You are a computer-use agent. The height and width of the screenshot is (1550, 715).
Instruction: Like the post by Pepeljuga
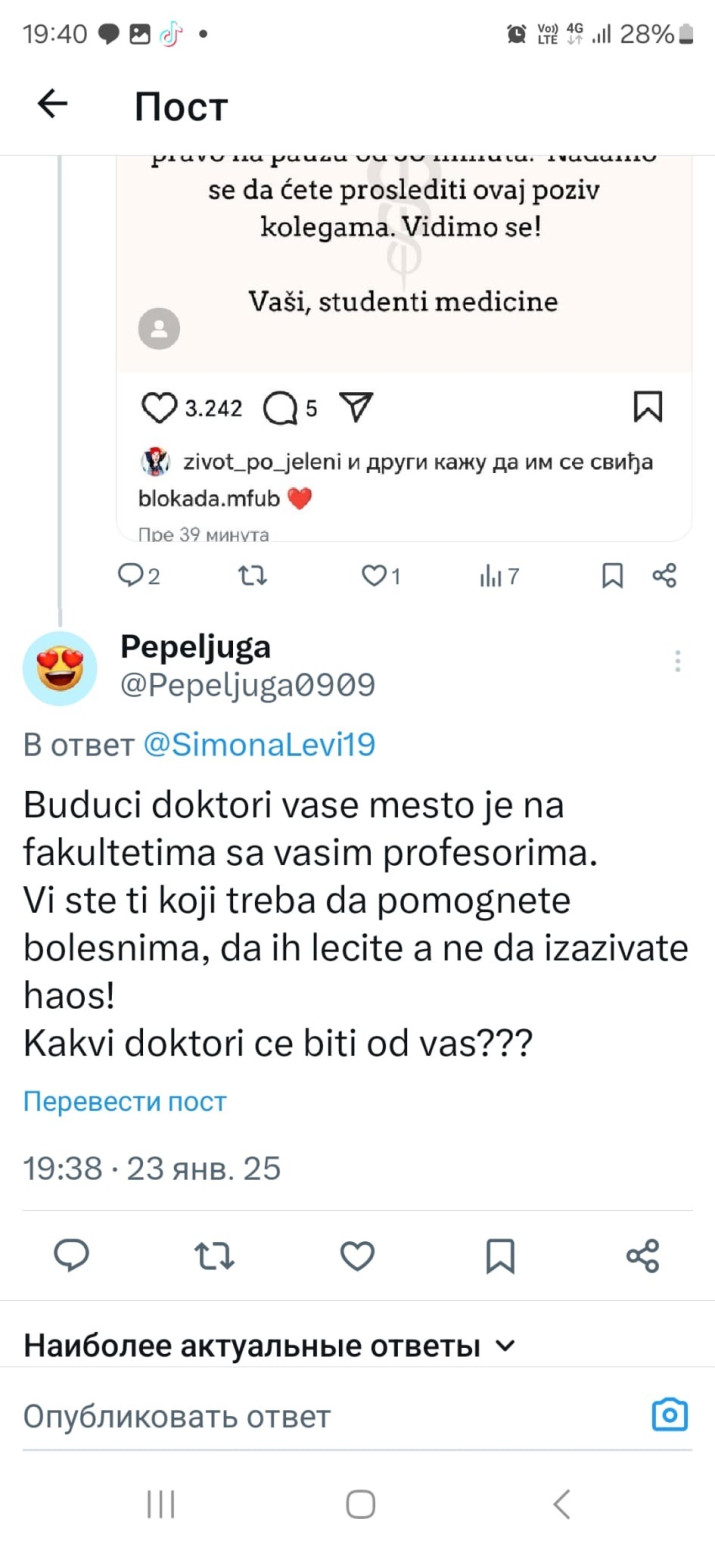357,1256
